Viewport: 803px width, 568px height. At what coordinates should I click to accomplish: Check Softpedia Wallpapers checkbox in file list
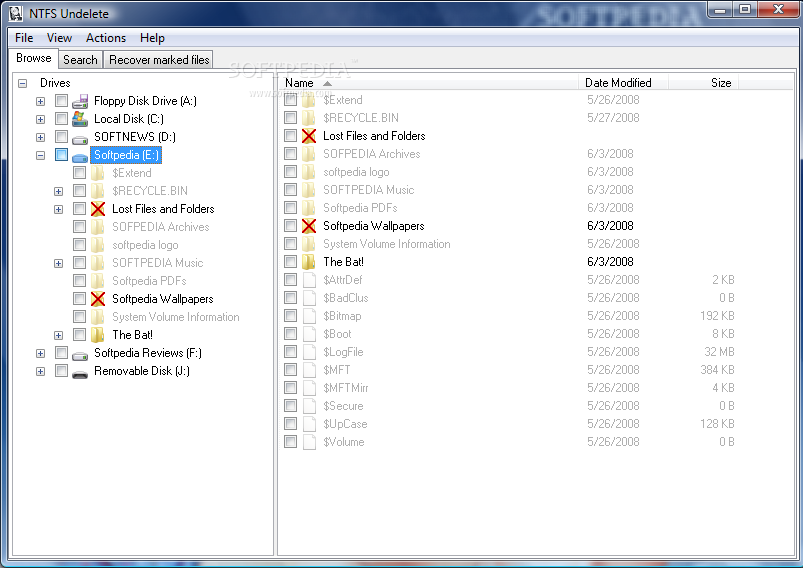(x=290, y=226)
